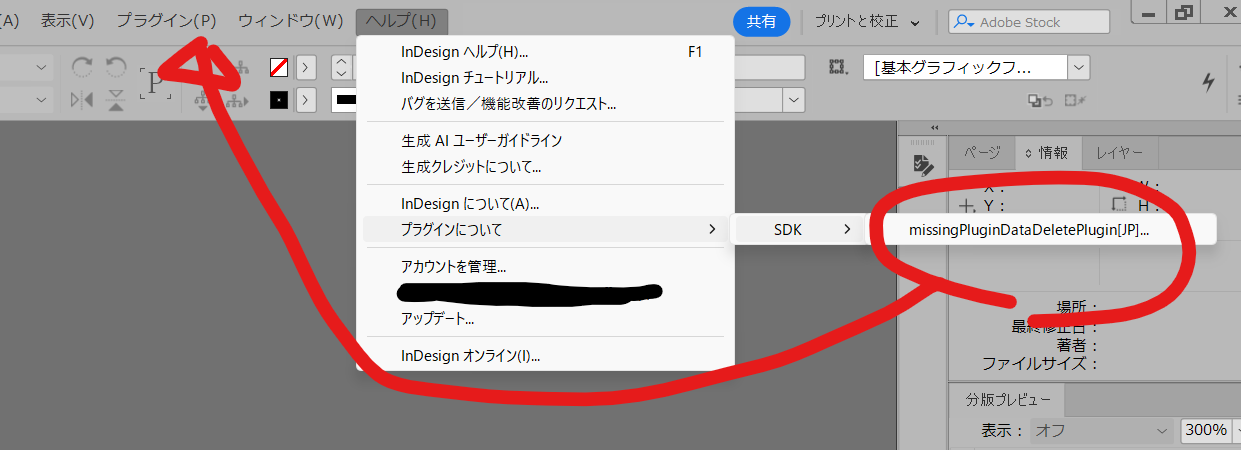Click the rotate 90° counterclockwise icon
Screen dimensions: 1241x450
pos(116,67)
